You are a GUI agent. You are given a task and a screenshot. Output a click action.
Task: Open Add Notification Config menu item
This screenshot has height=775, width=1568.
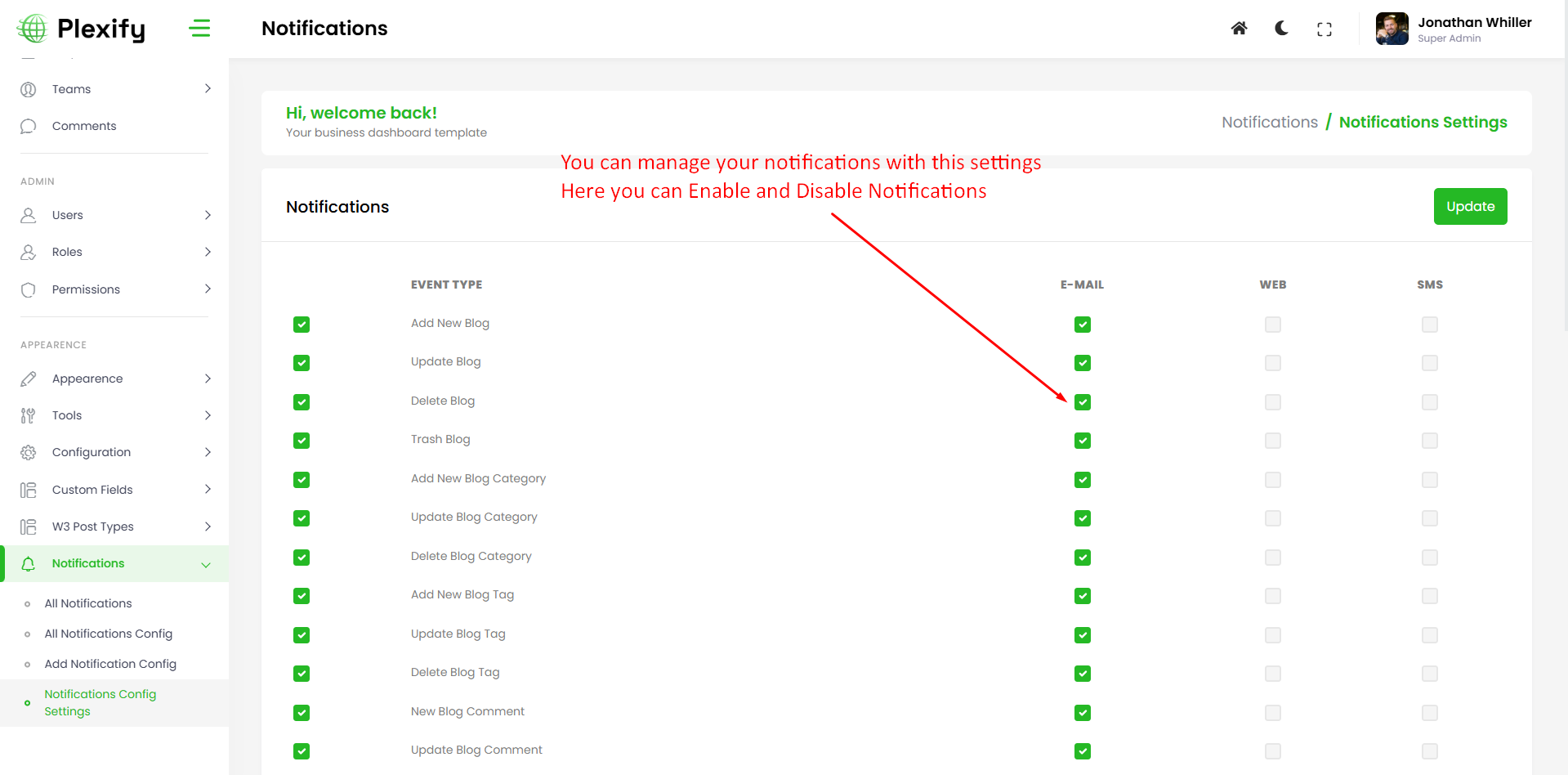point(110,664)
